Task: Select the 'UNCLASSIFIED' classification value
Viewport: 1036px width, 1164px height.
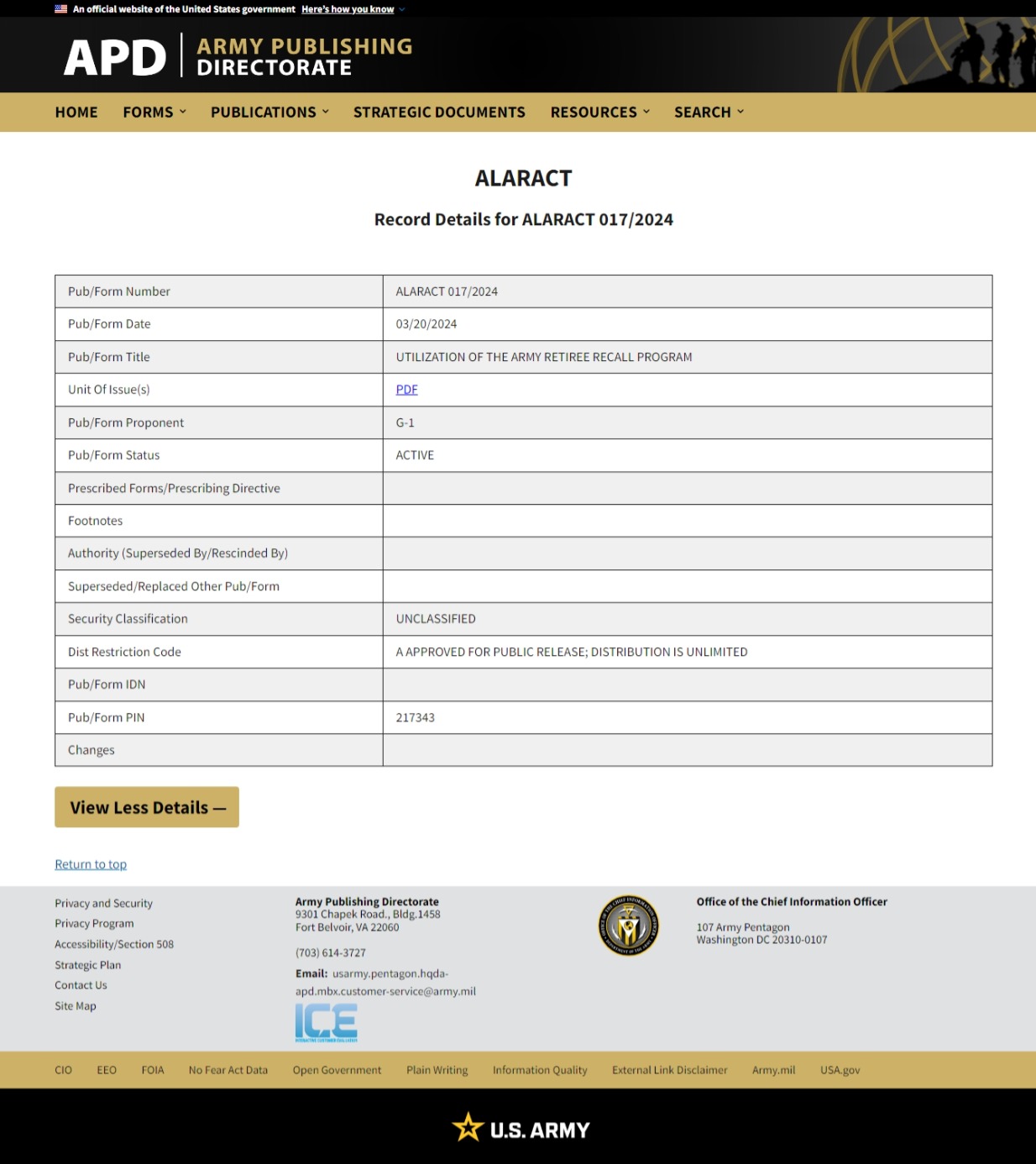Action: [x=436, y=619]
